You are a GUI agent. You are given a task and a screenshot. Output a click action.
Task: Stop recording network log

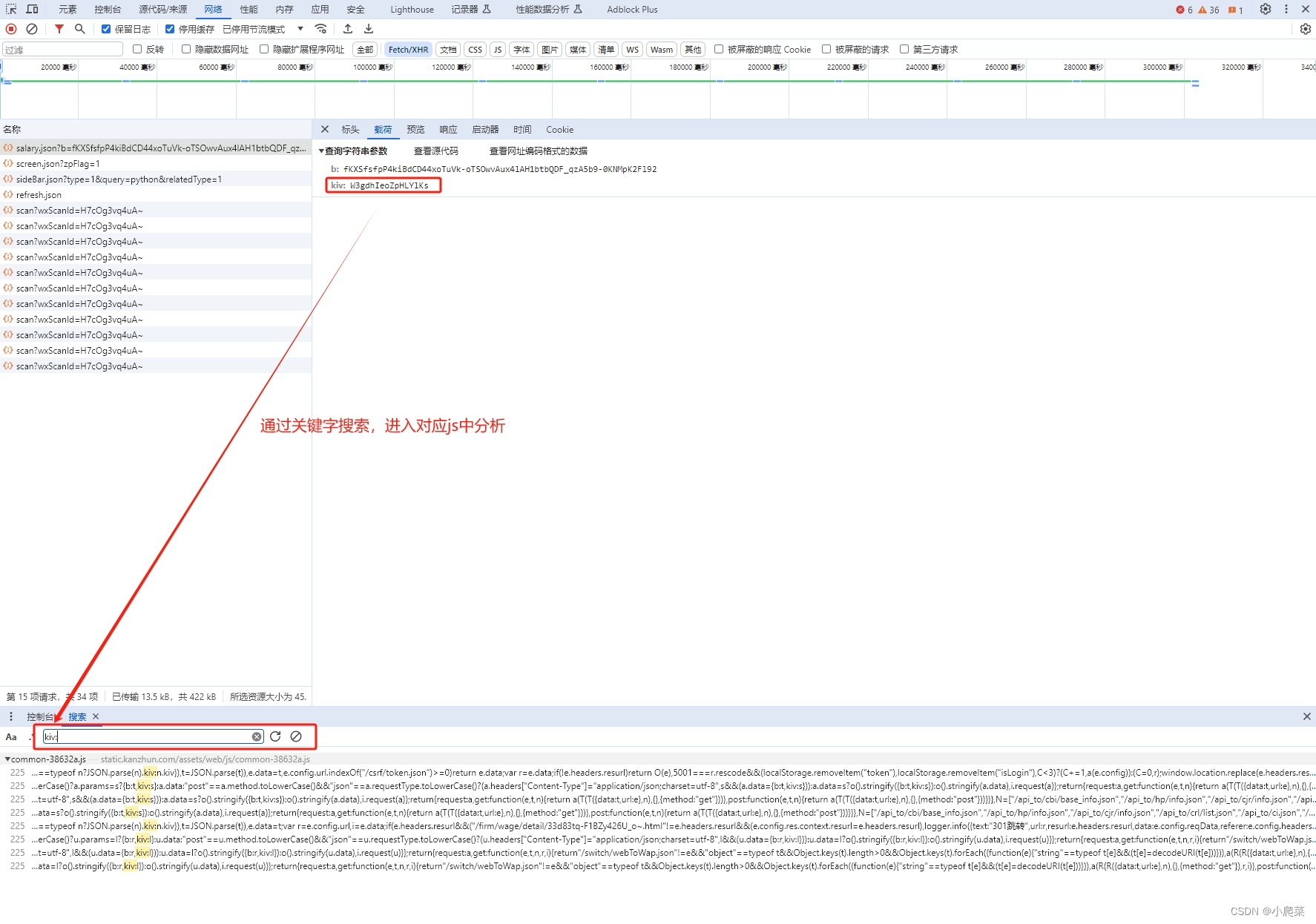point(11,29)
